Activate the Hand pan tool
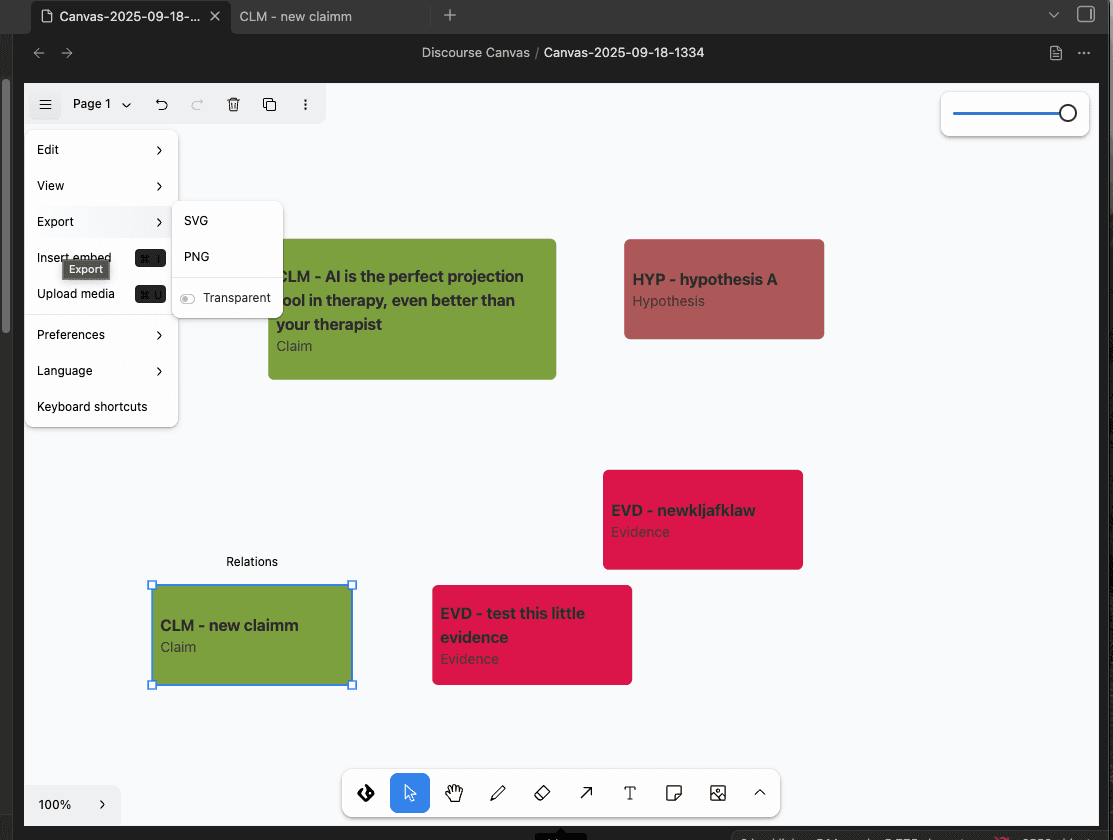 pos(454,792)
